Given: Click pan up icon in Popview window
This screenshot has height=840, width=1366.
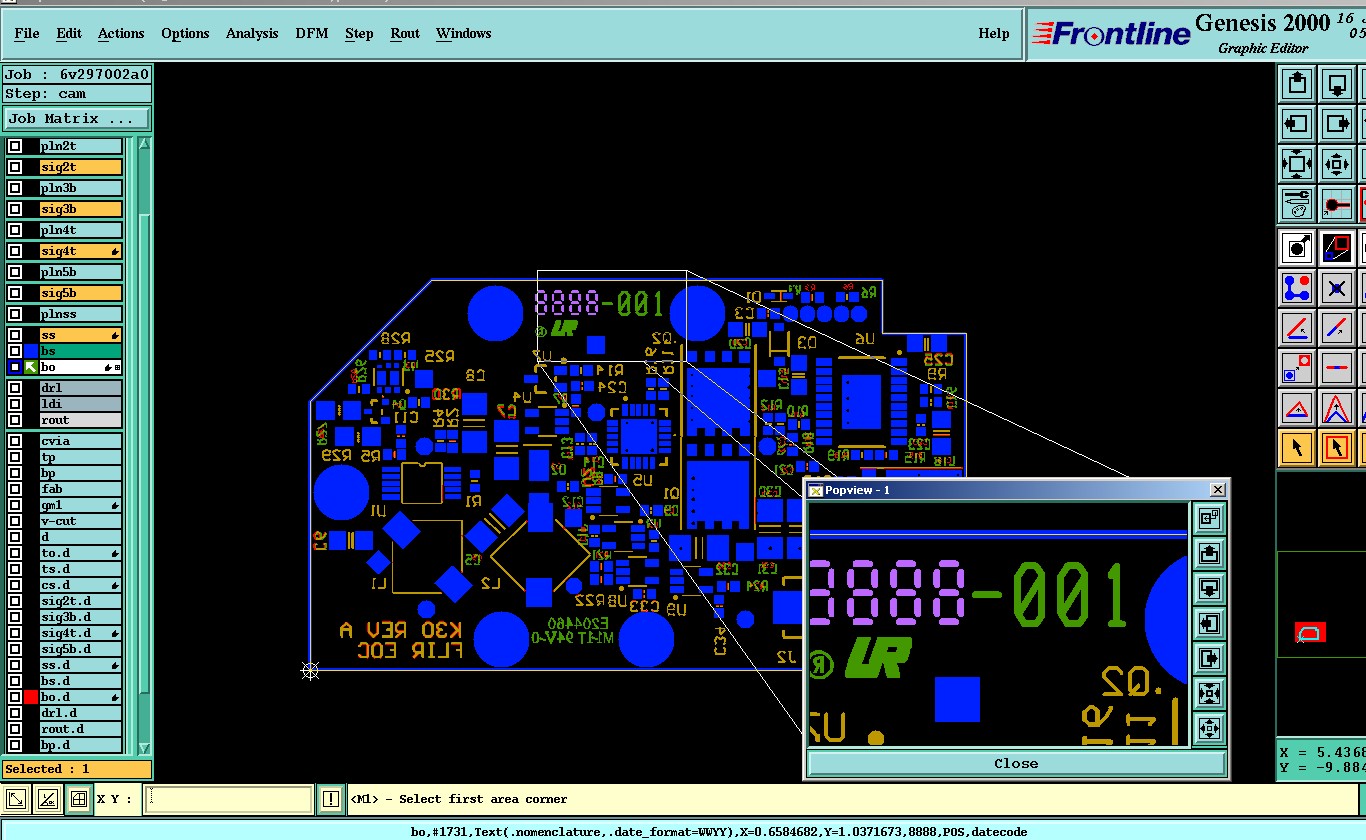Looking at the screenshot, I should [1209, 553].
